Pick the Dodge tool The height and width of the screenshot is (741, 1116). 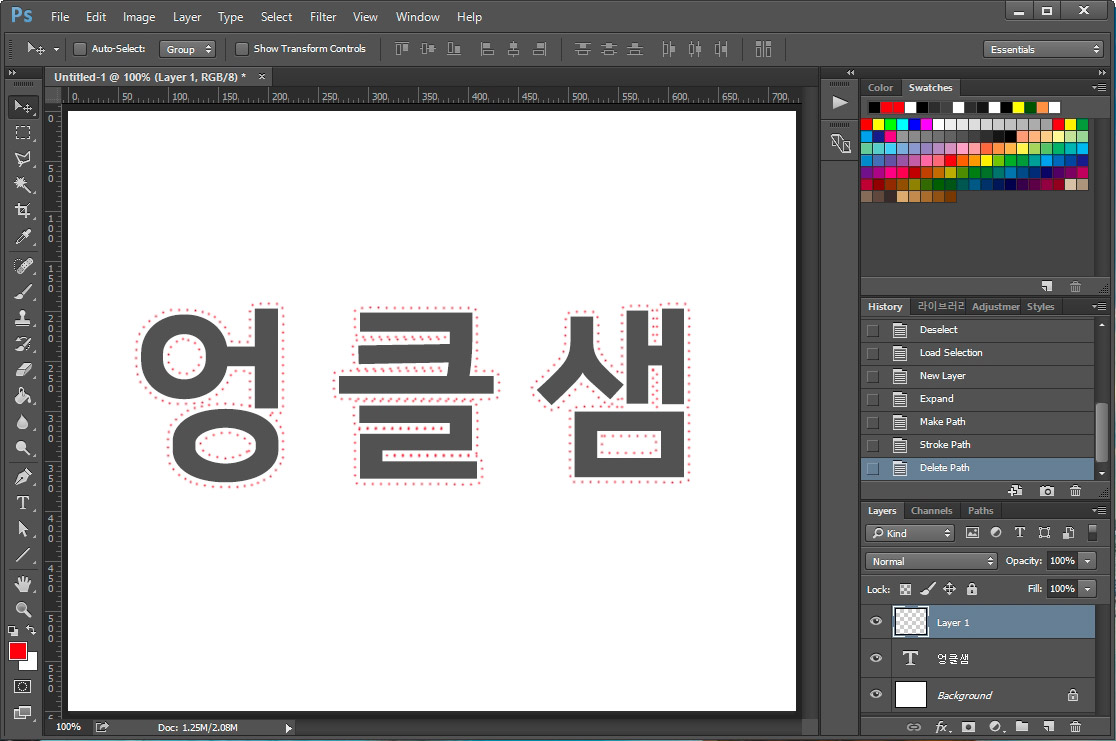click(23, 448)
